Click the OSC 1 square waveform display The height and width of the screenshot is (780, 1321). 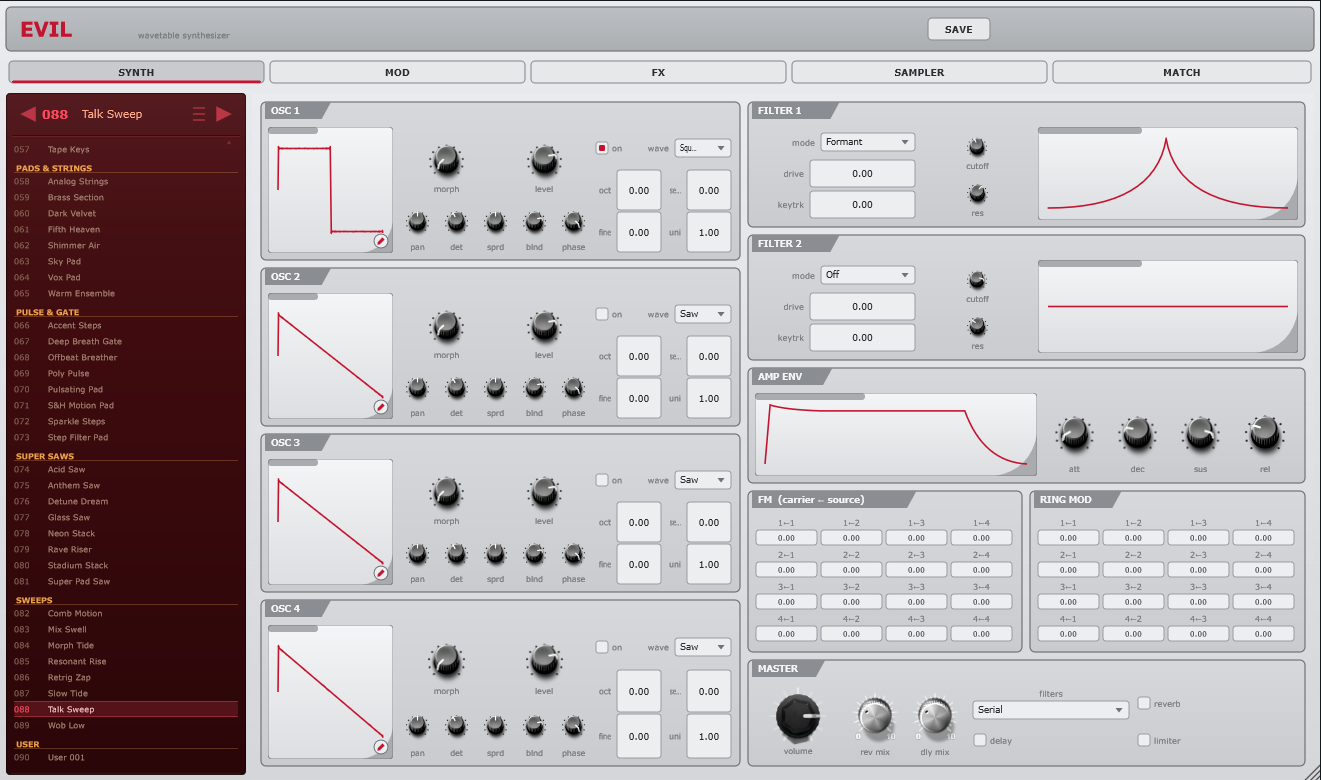330,190
